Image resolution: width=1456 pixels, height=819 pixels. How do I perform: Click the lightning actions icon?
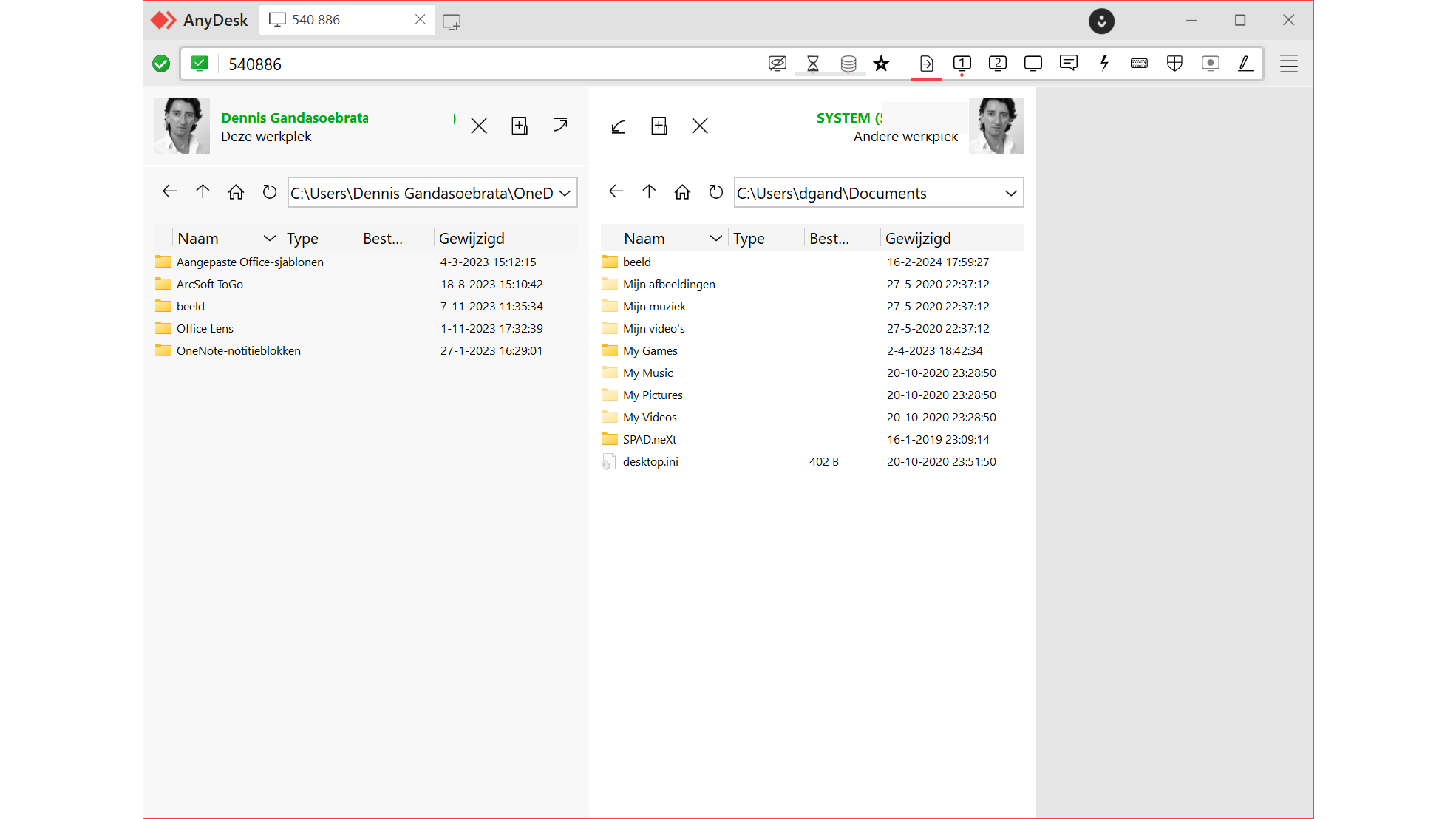coord(1104,64)
